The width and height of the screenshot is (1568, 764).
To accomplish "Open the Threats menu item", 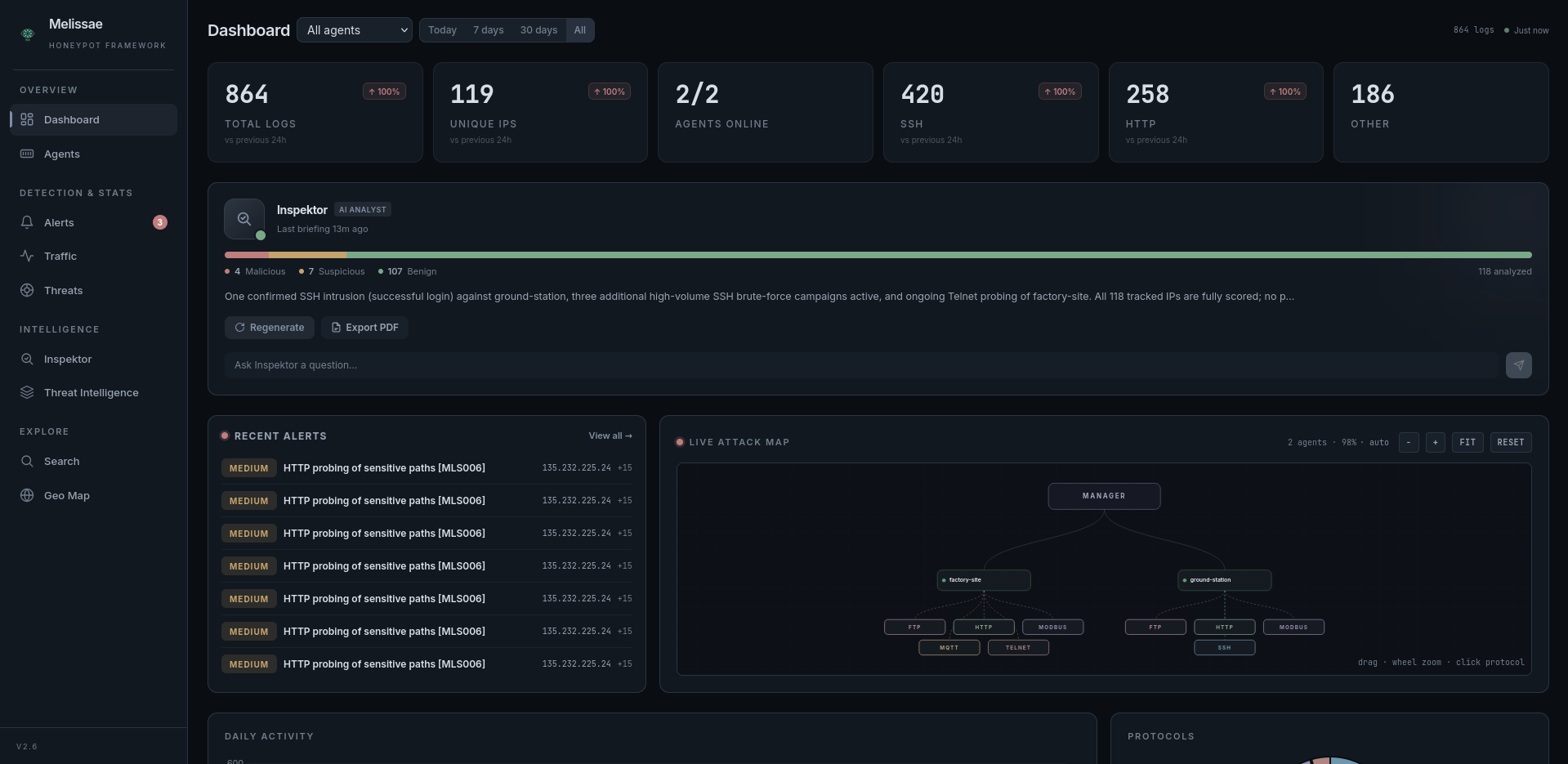I will [x=93, y=290].
